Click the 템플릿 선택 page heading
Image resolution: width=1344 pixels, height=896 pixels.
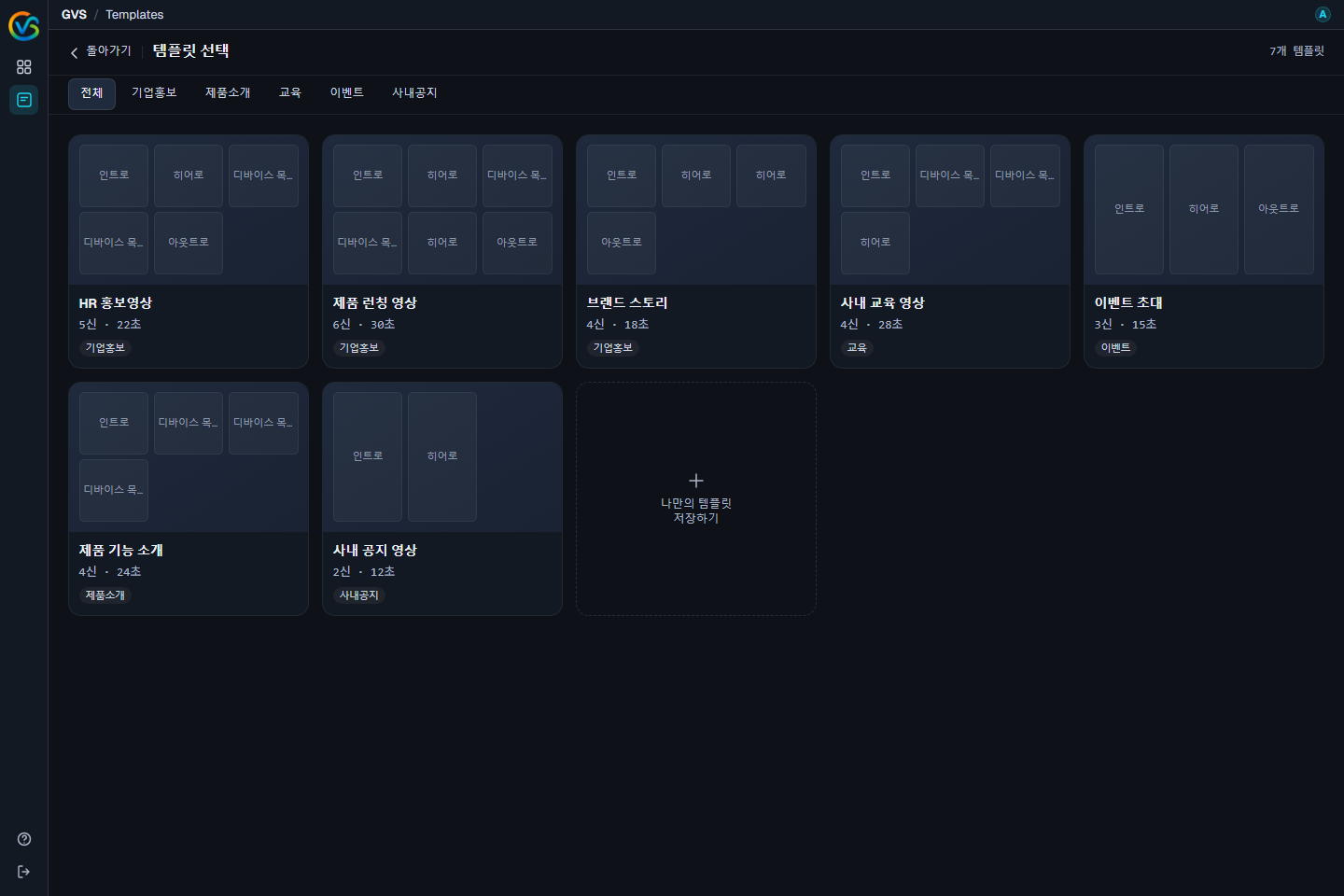coord(191,51)
